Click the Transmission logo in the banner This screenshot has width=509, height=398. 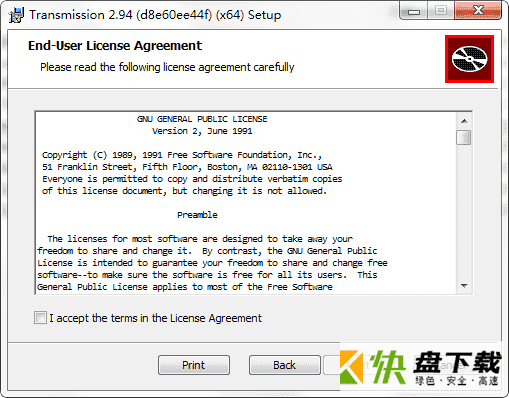point(469,59)
